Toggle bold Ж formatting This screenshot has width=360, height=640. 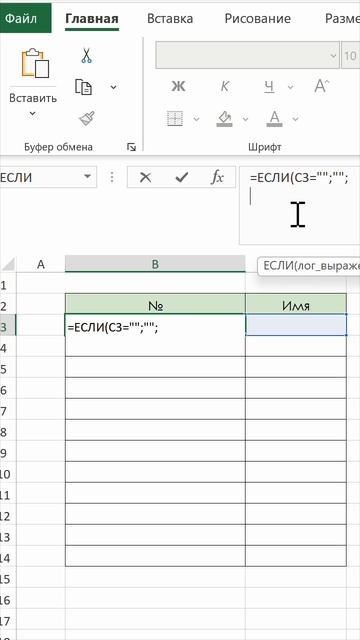[x=178, y=86]
